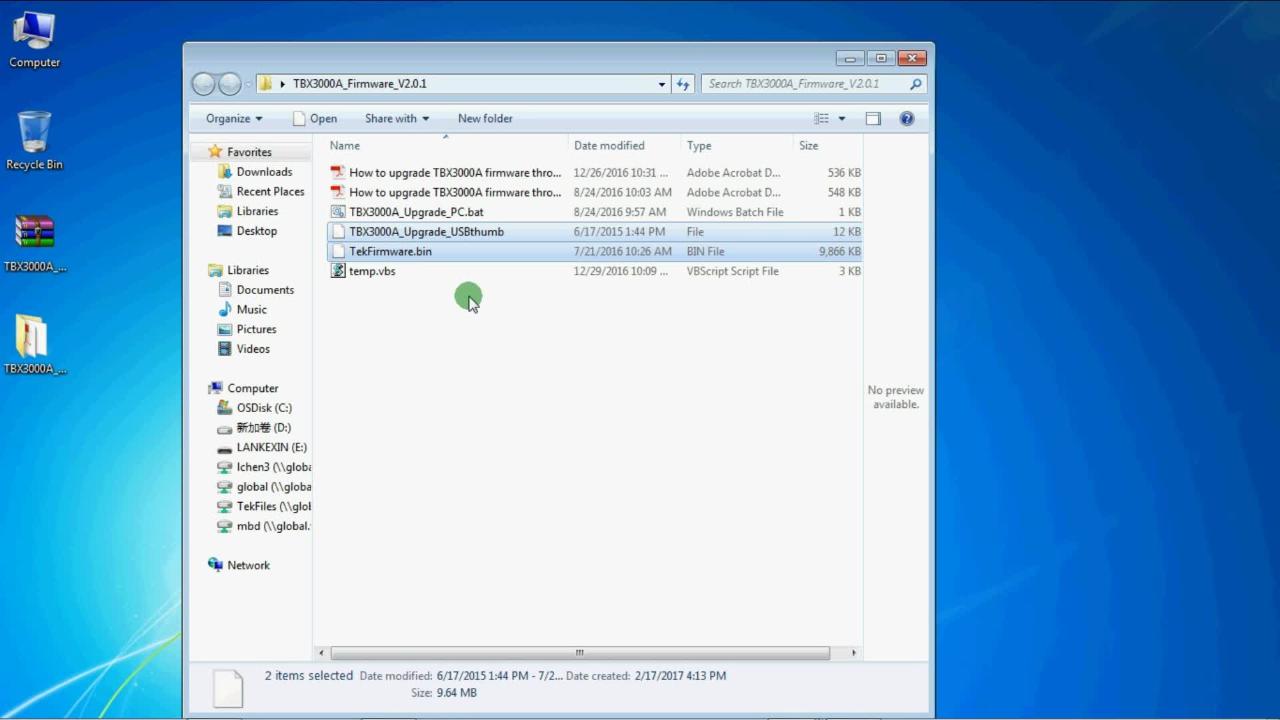Click the TBX3000A_Firmware_V2.0.1 address path
Screen dimensions: 1280x720
[x=360, y=84]
